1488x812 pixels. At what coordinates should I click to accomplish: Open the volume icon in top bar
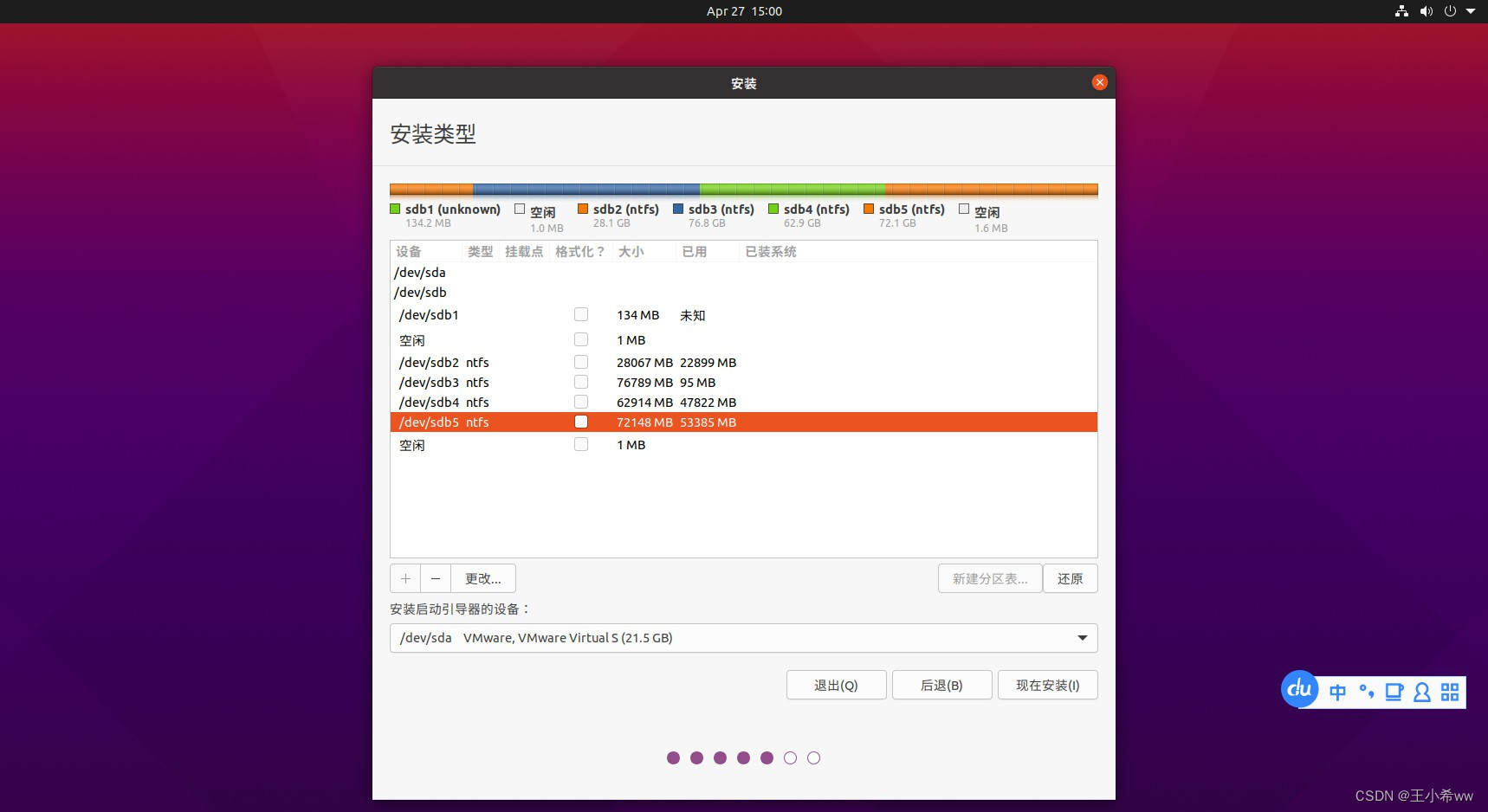coord(1426,11)
